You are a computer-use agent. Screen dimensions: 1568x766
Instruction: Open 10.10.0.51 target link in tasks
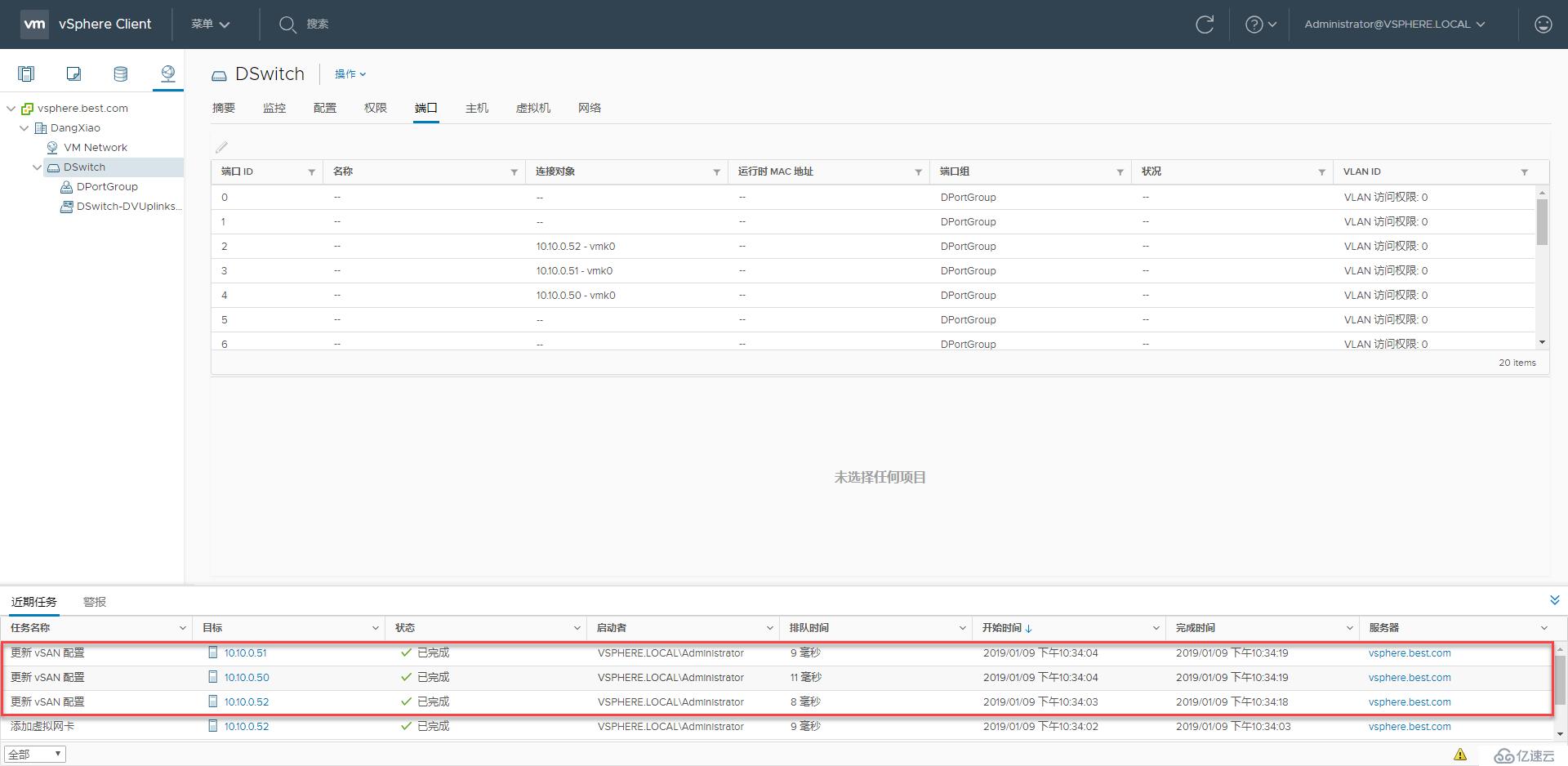click(246, 653)
